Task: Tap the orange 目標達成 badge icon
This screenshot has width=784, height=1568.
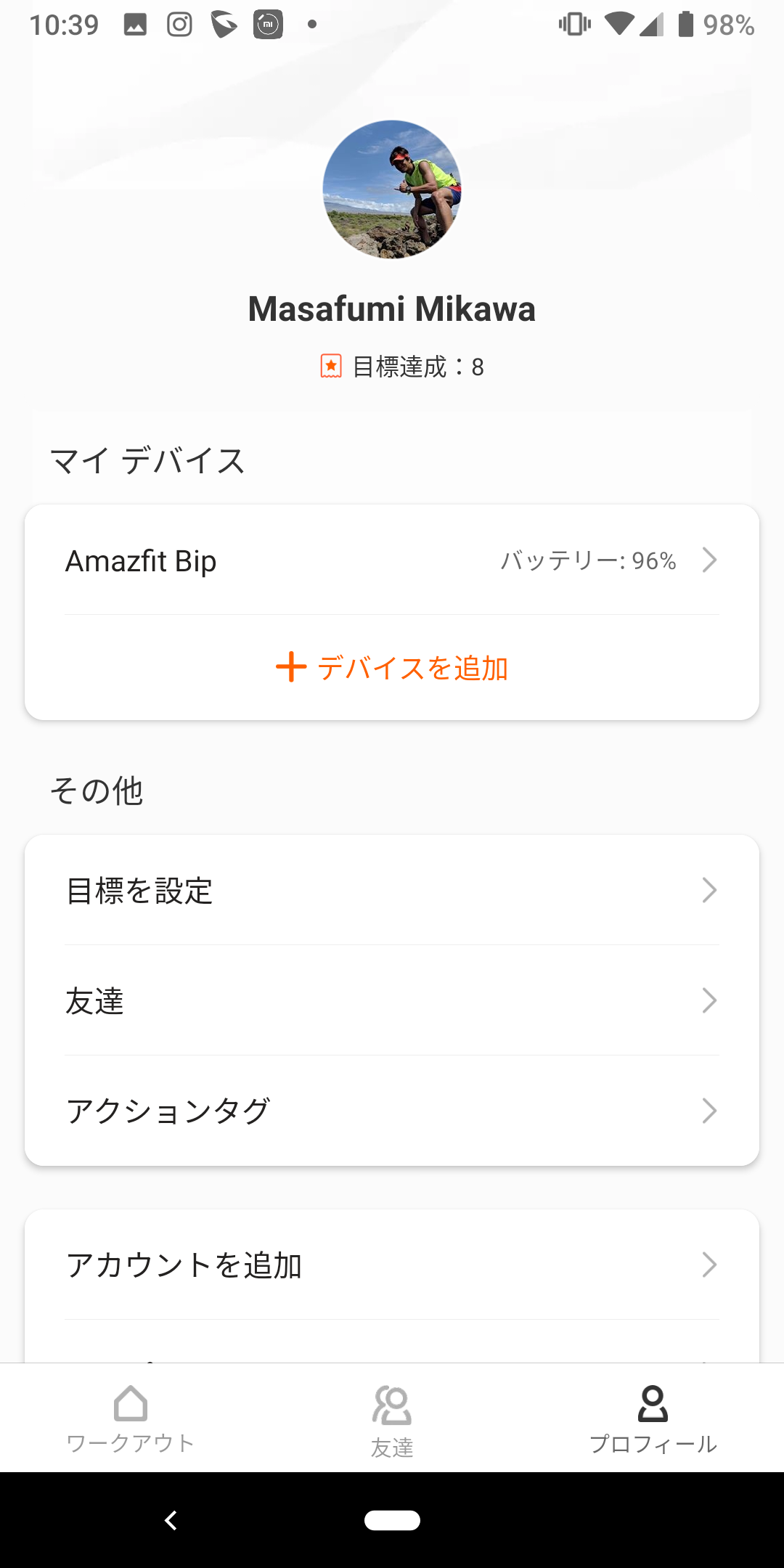Action: pyautogui.click(x=331, y=366)
